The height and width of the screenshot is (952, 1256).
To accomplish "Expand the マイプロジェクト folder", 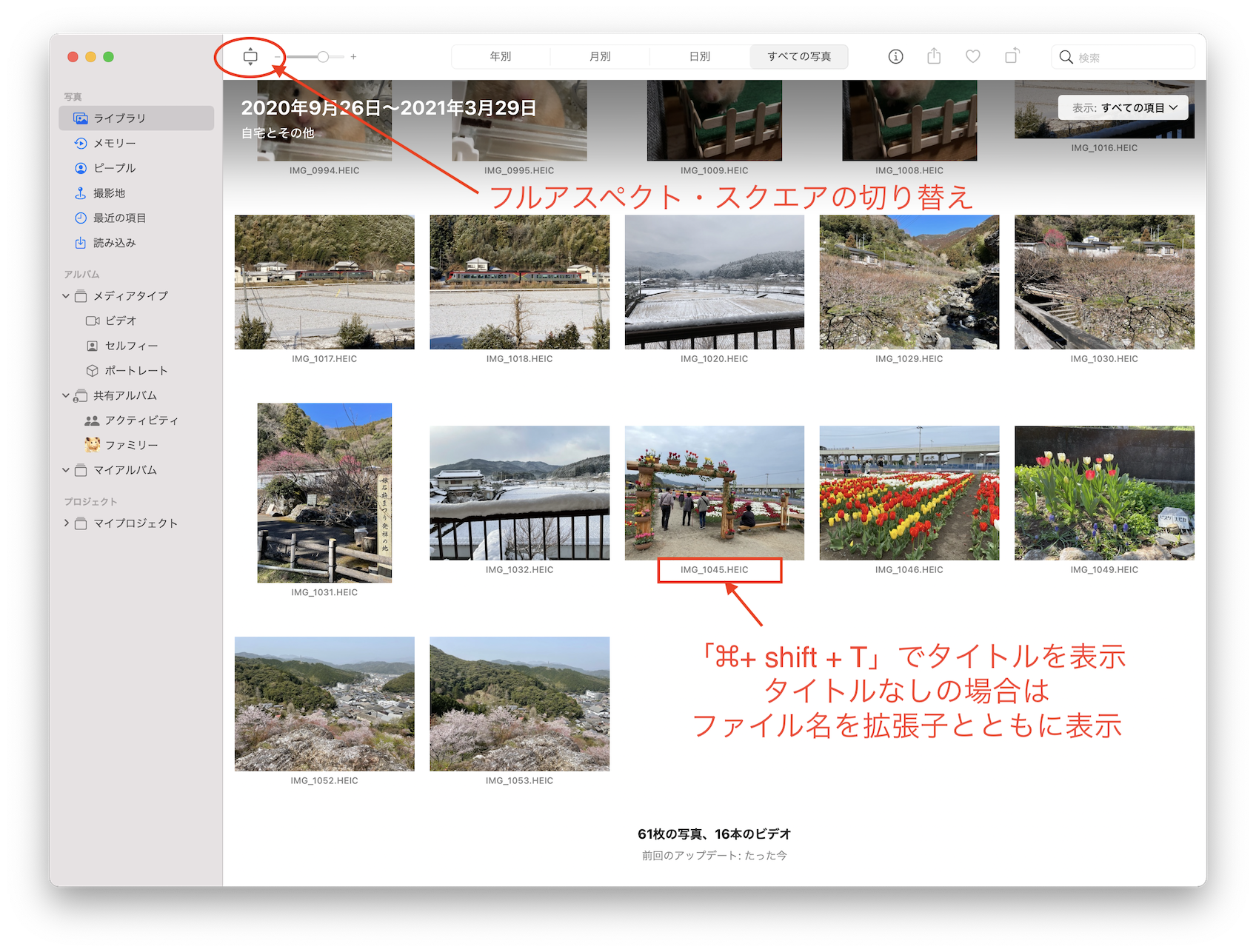I will coord(66,523).
